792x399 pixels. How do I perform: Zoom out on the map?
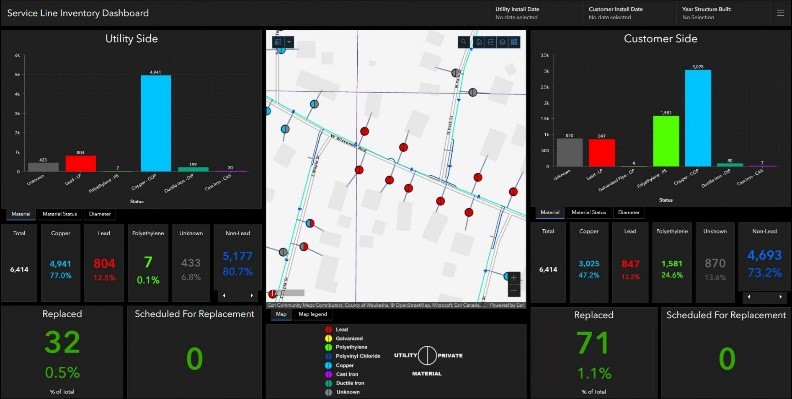(514, 290)
